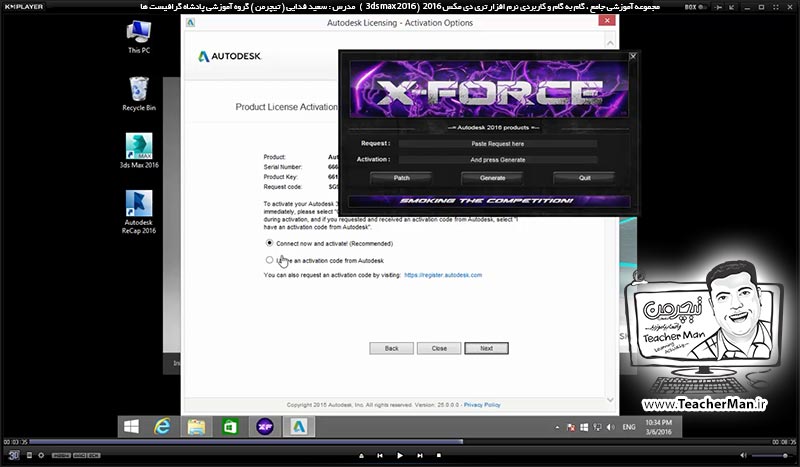Toggle the BOX switch in KMPlayer title bar

click(x=695, y=7)
